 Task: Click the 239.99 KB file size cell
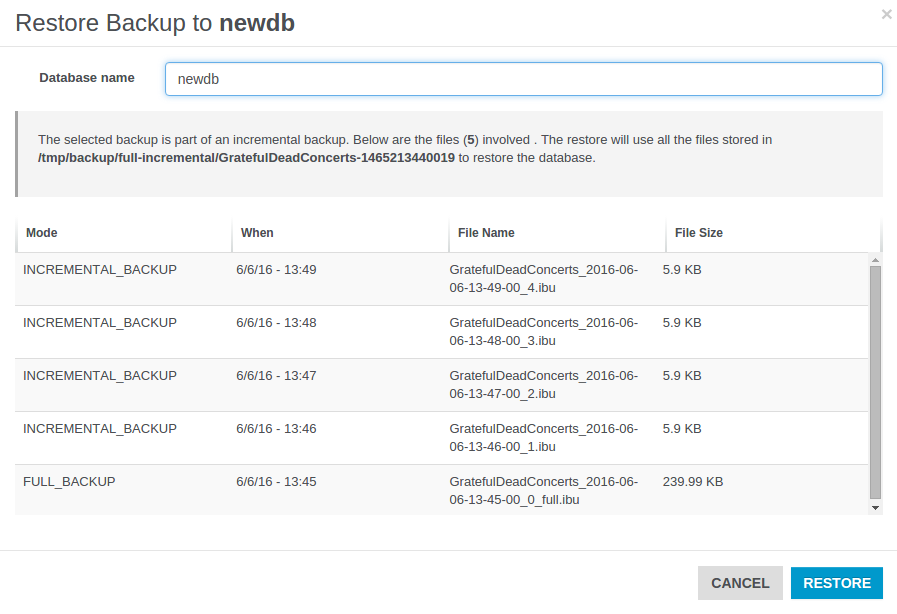click(x=692, y=482)
